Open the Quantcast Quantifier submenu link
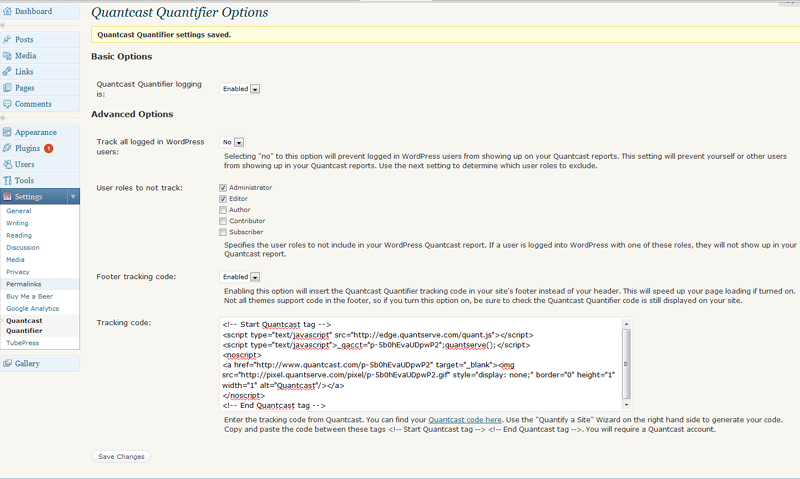 (x=24, y=325)
